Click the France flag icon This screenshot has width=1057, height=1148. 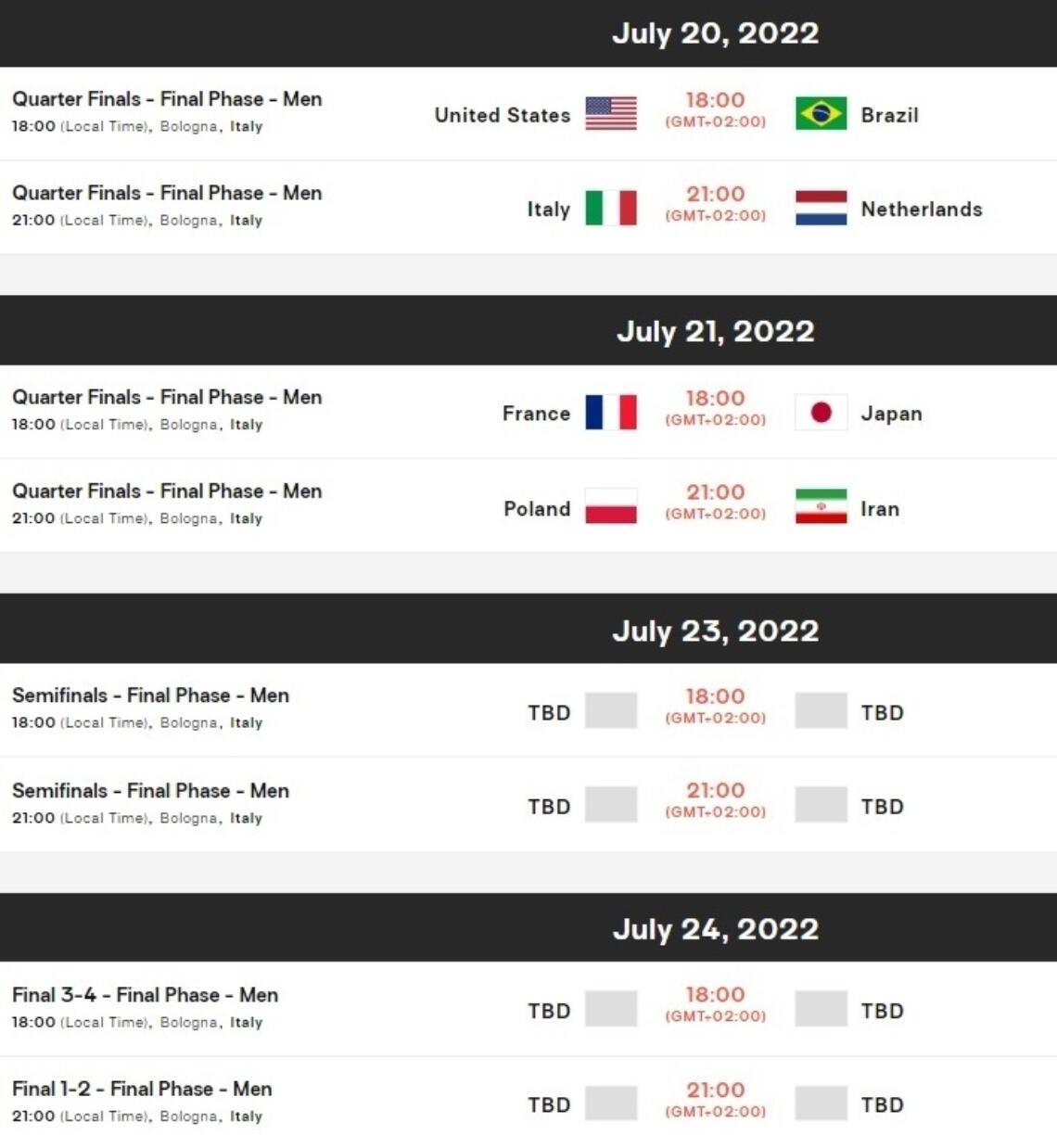pos(611,414)
